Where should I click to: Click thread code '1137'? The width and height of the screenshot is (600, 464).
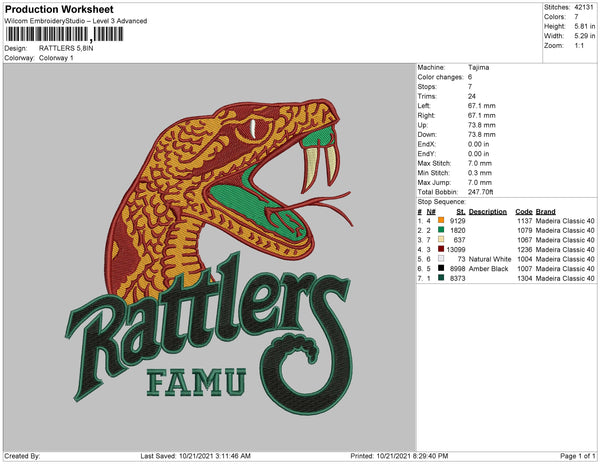[525, 221]
